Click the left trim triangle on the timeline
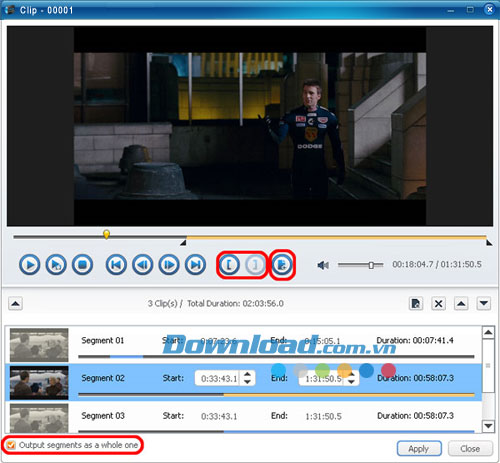 coord(183,243)
